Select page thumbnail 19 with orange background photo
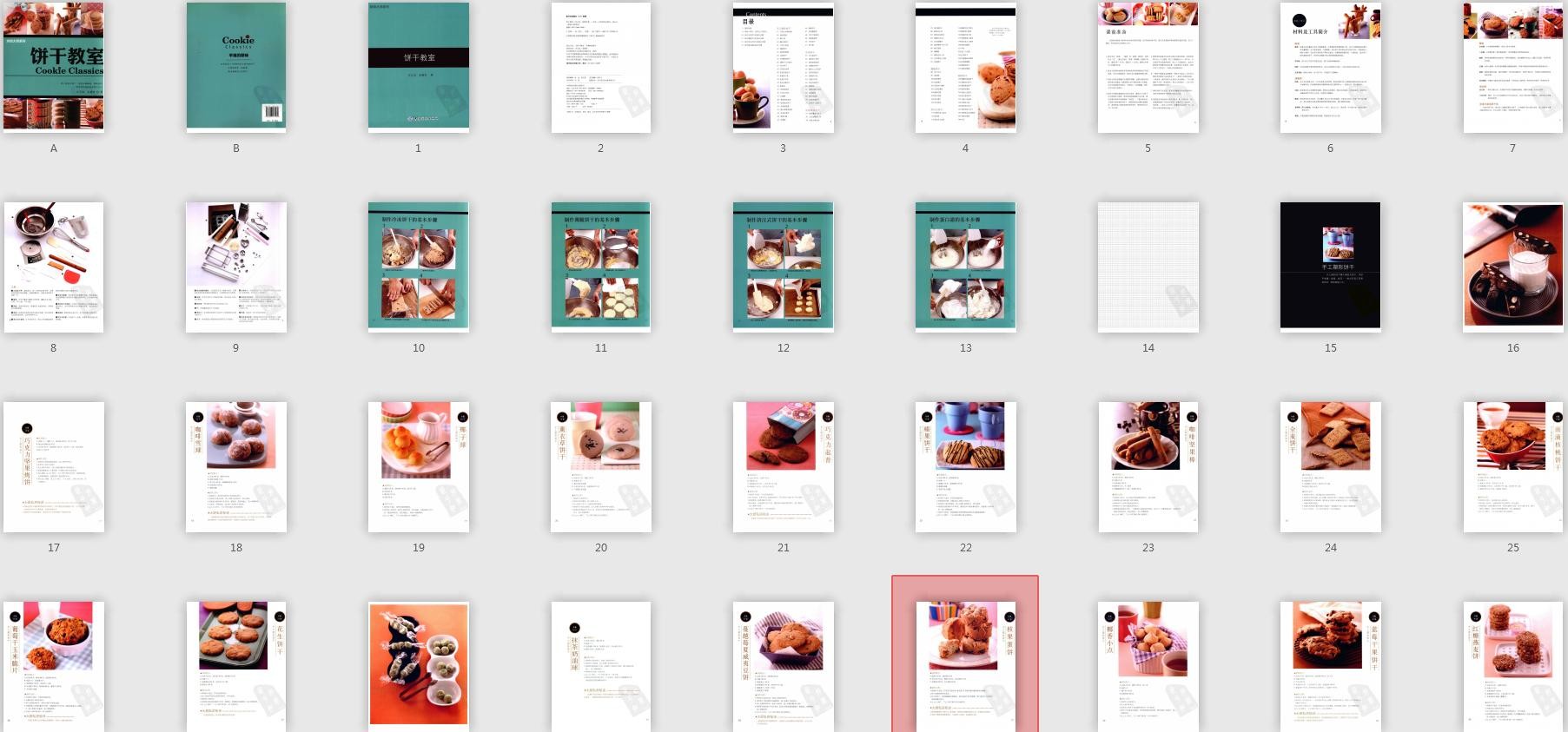The image size is (1568, 732). [419, 466]
